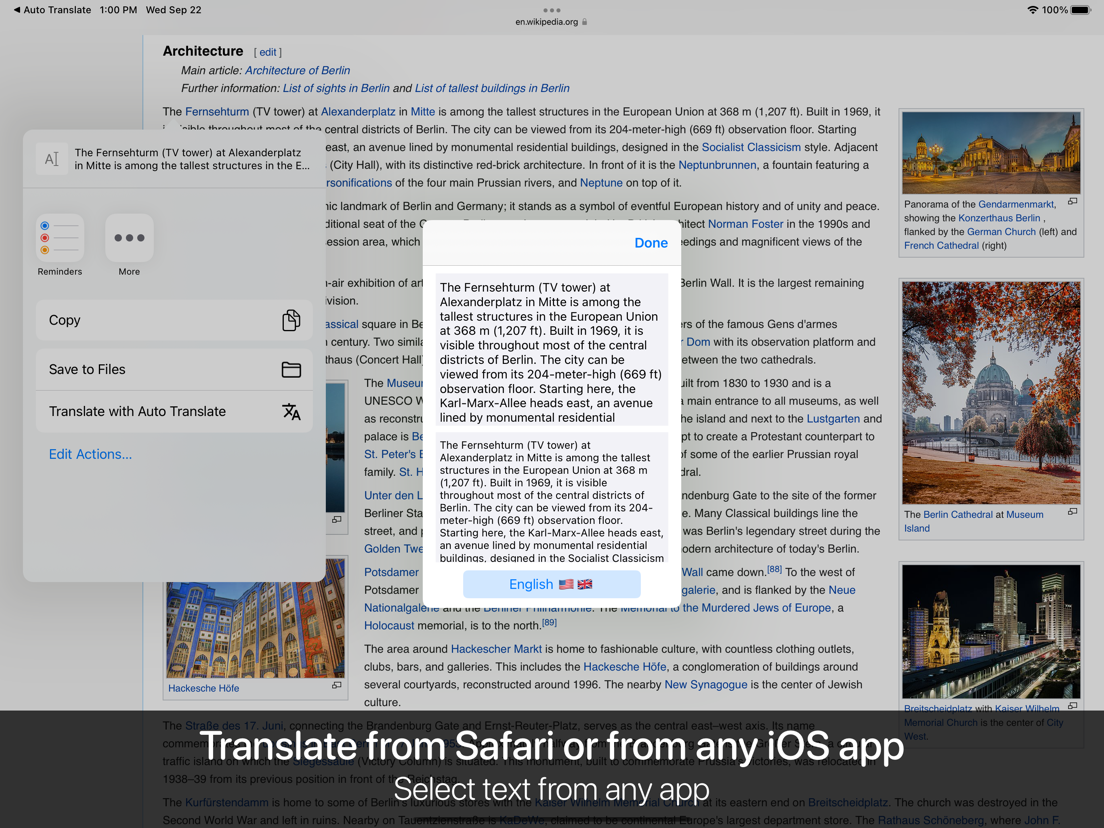Choose Save to Files action
Viewport: 1104px width, 828px height.
coord(174,370)
